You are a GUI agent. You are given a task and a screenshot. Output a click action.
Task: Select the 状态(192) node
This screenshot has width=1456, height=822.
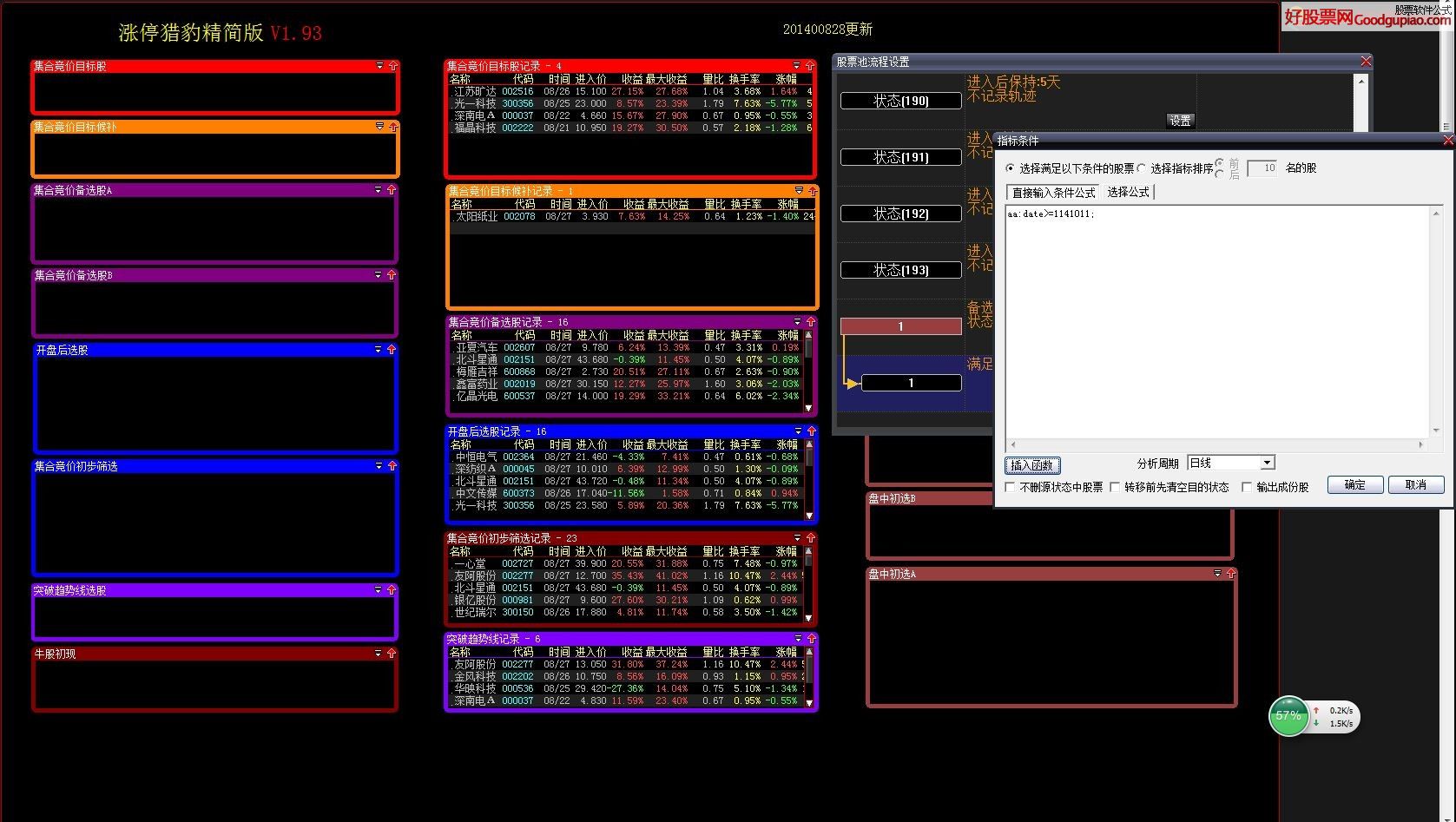(900, 214)
